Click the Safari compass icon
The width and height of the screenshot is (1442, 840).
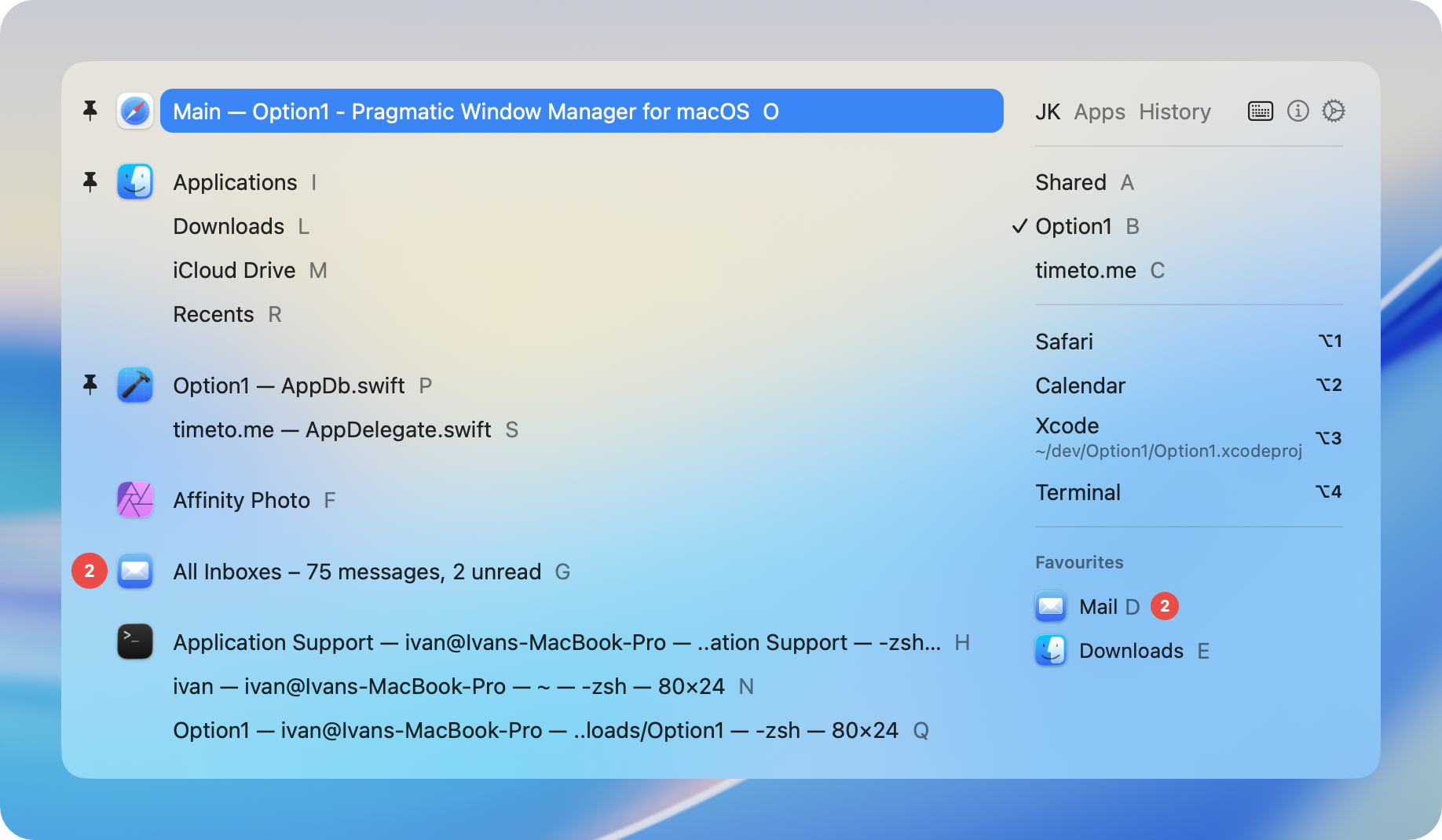(x=135, y=111)
